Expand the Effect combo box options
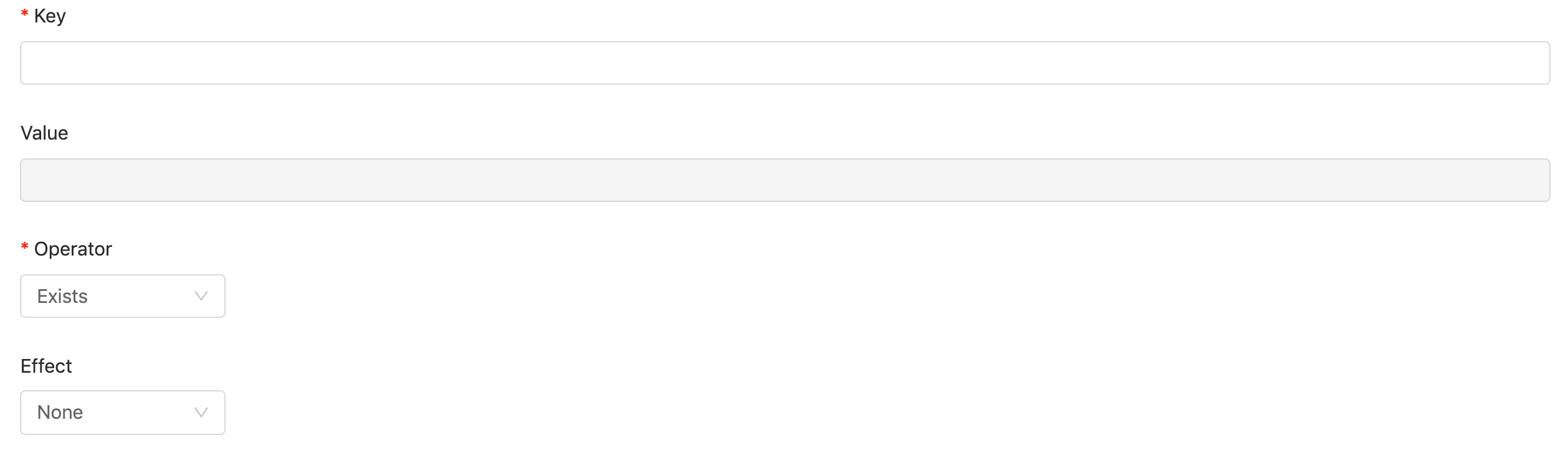This screenshot has height=455, width=1568. point(123,413)
